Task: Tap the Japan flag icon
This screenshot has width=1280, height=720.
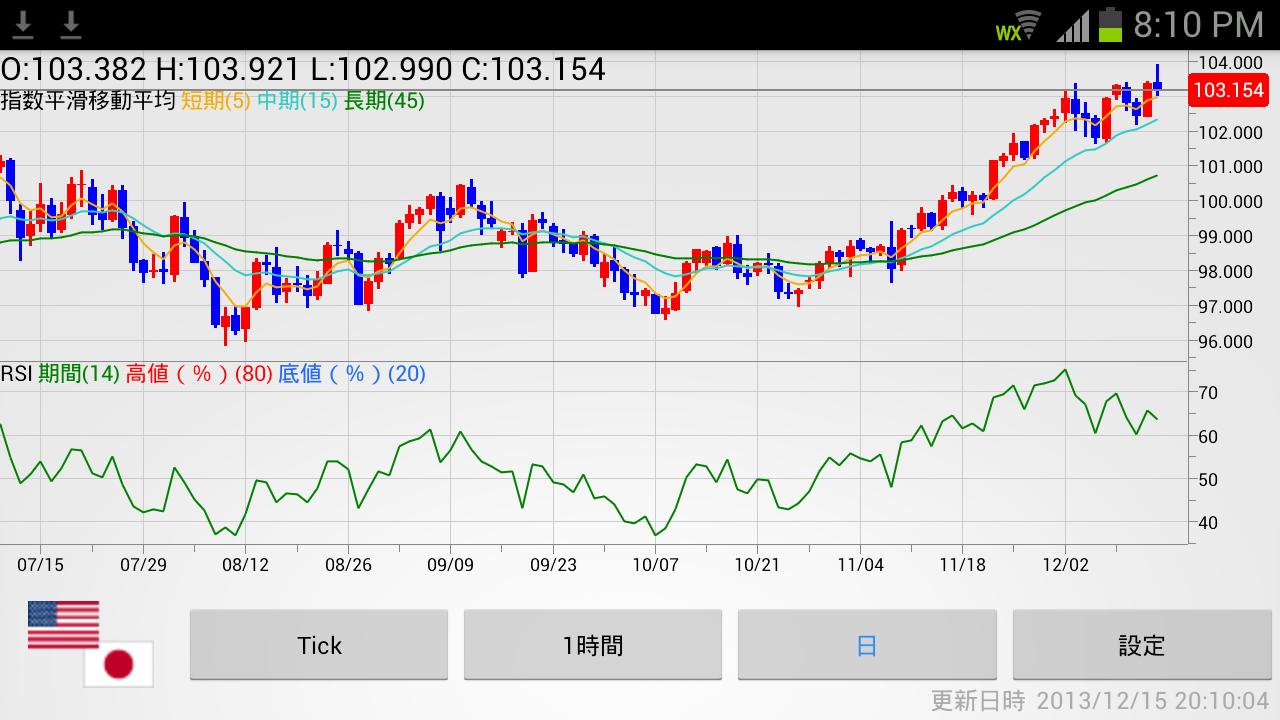Action: (x=118, y=664)
